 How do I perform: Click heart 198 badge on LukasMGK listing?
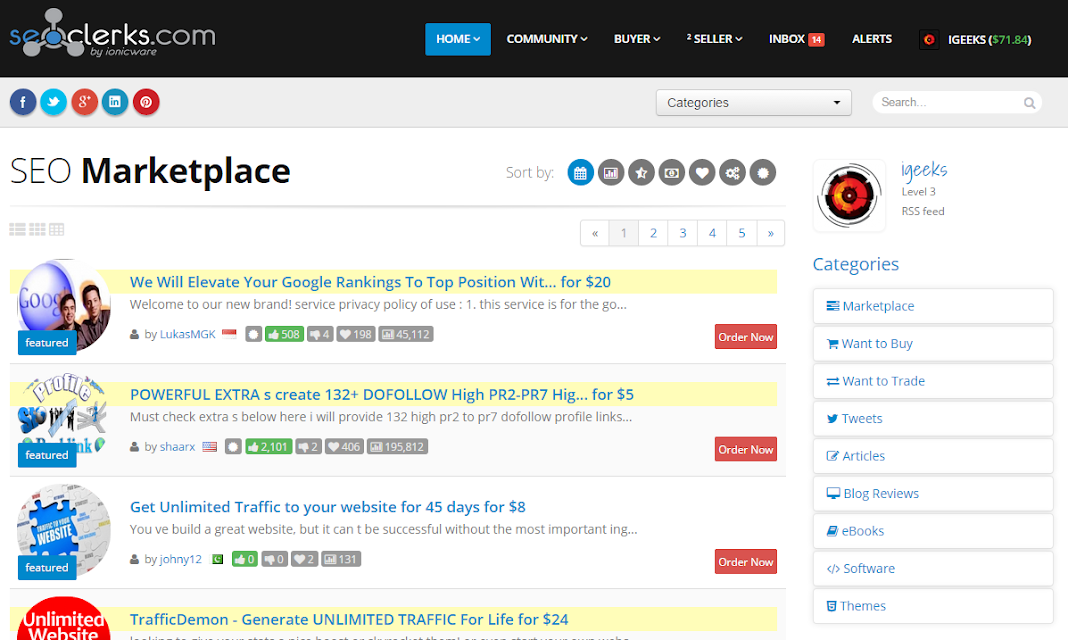coord(356,334)
